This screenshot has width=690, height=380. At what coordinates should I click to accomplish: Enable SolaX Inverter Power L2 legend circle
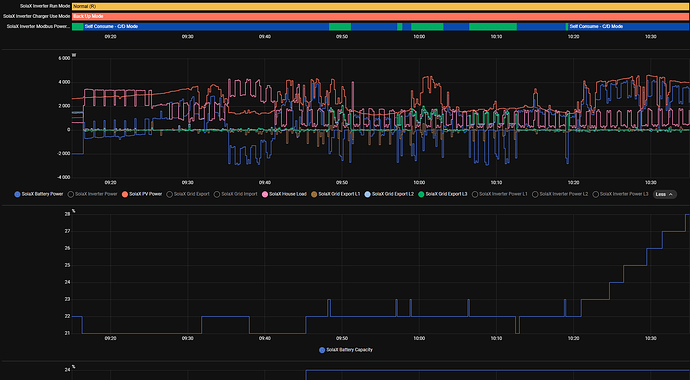point(535,194)
